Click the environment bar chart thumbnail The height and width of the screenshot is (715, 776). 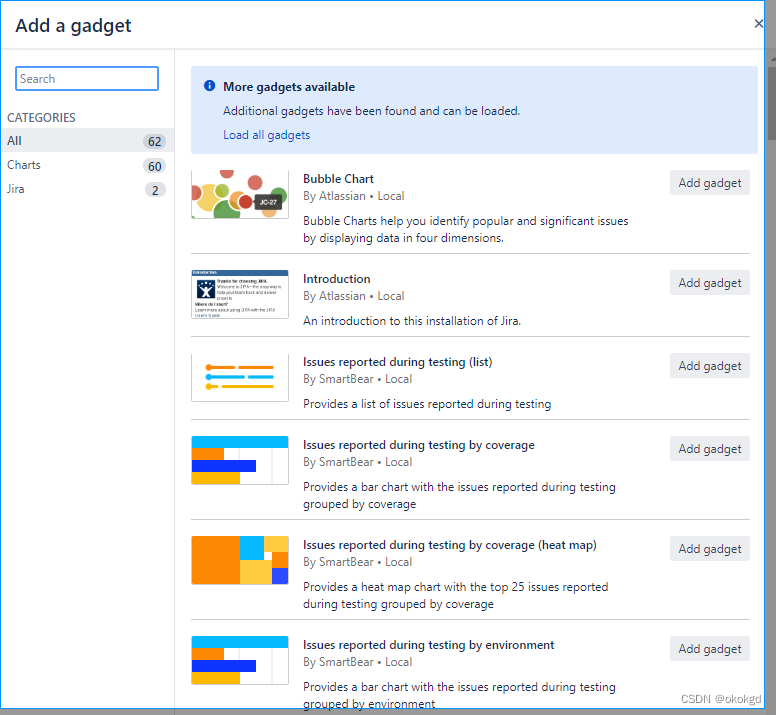pos(240,660)
